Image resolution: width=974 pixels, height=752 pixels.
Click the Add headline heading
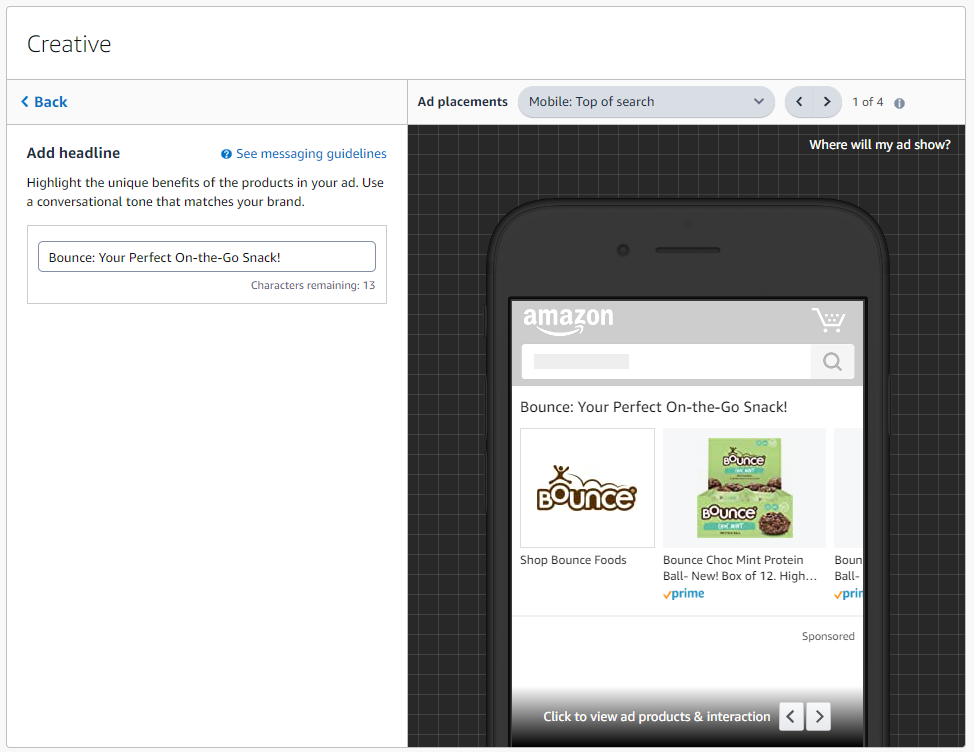[x=73, y=153]
